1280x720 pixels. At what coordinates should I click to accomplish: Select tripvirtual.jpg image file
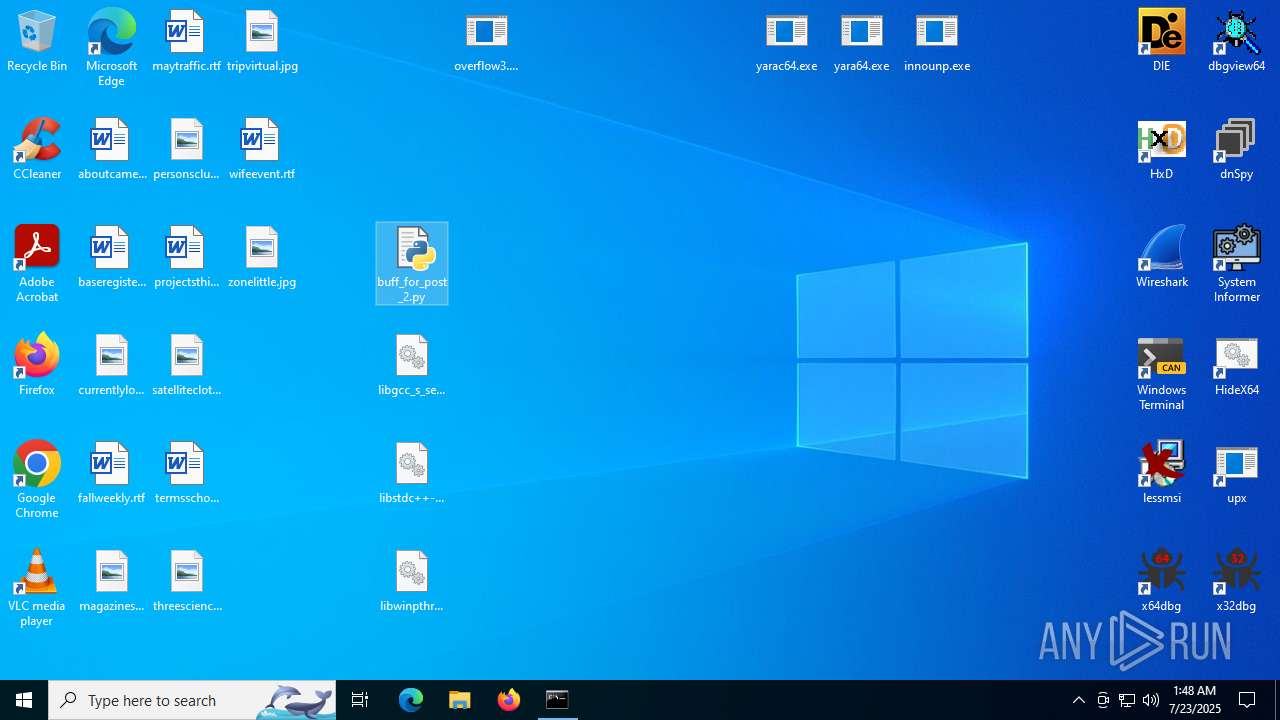(x=262, y=42)
